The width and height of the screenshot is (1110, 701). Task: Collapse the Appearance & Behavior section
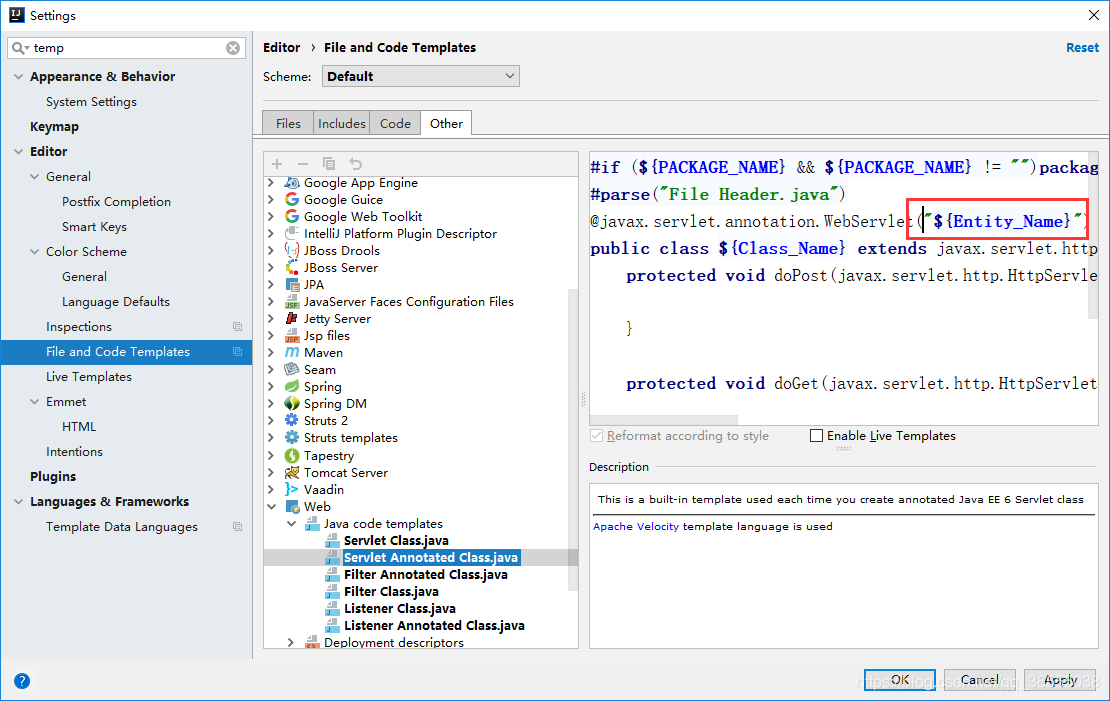(18, 76)
